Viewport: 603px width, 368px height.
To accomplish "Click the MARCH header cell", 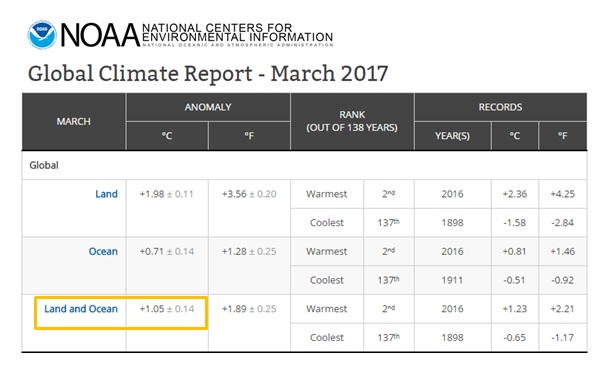I will point(73,122).
